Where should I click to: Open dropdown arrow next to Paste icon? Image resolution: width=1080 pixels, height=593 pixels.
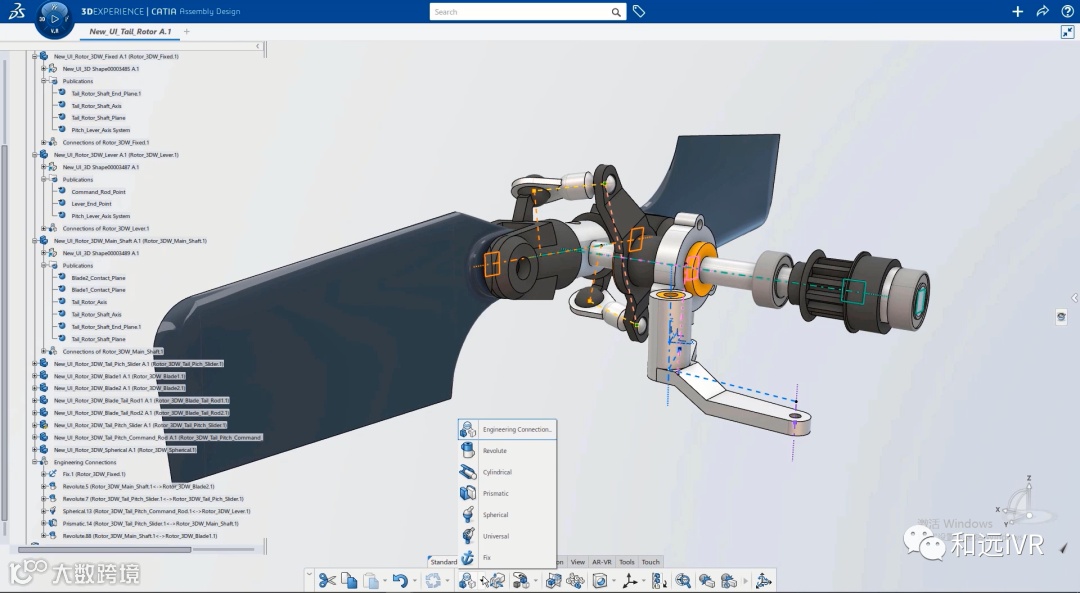pos(385,581)
